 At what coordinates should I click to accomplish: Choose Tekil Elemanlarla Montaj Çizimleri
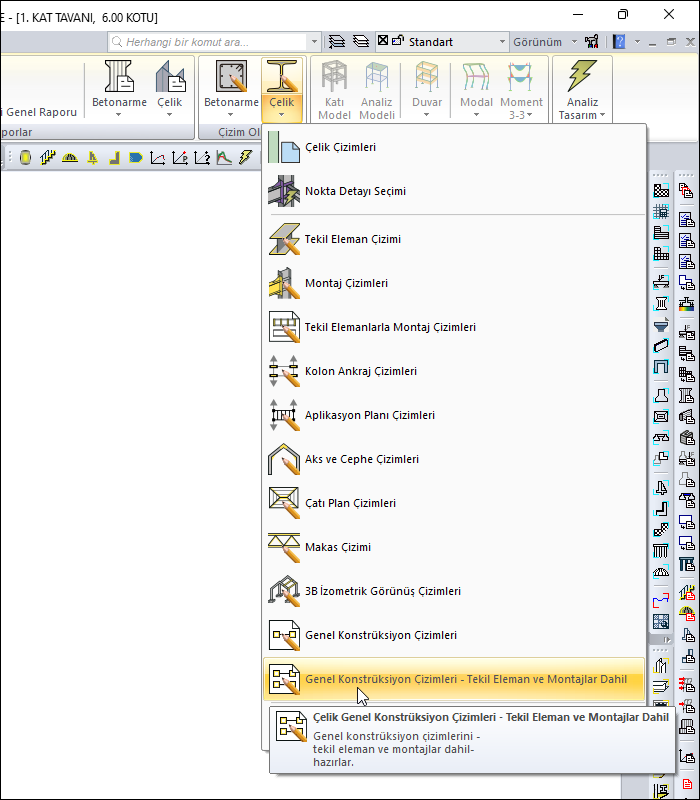click(x=454, y=327)
